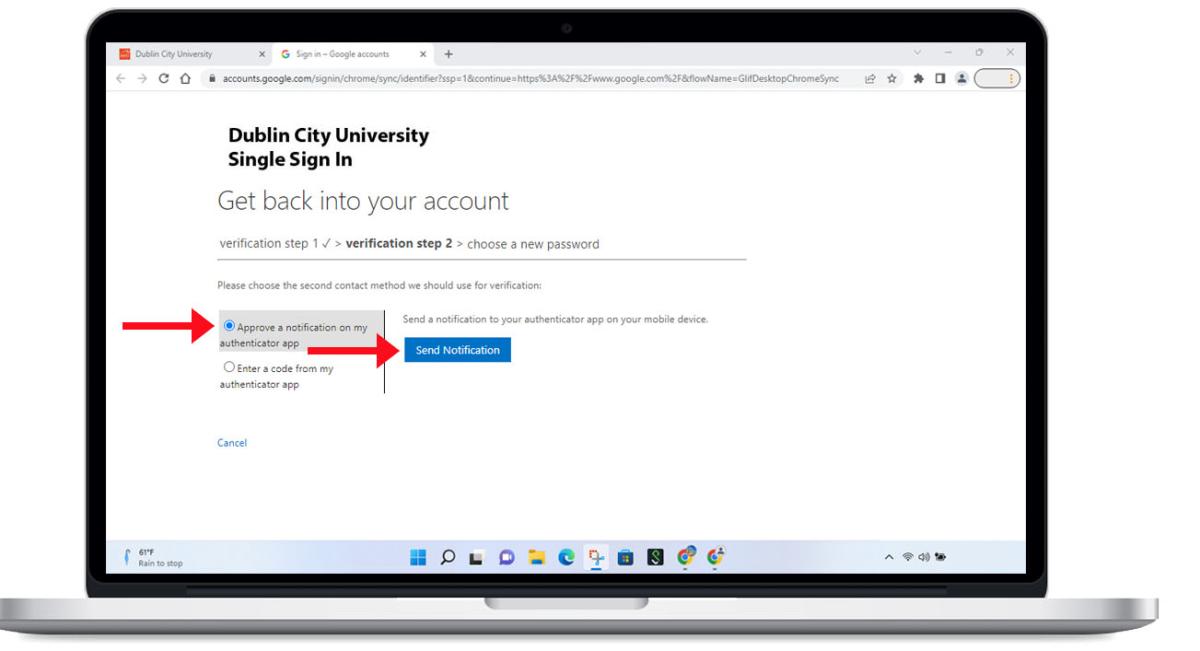1200x651 pixels.
Task: Open the green S app on taskbar
Action: (x=658, y=556)
